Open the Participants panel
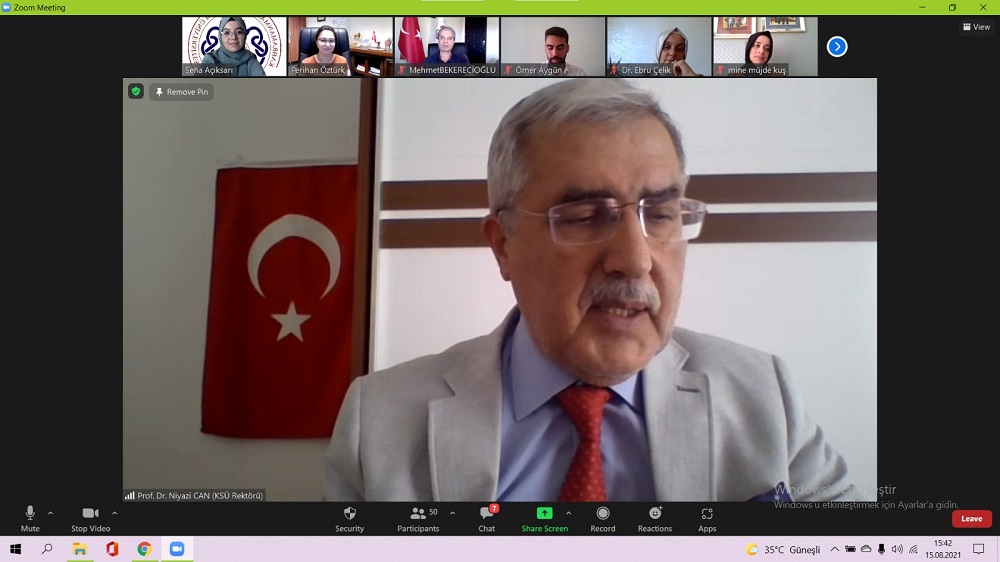Screen dimensions: 1000x562 point(418,518)
